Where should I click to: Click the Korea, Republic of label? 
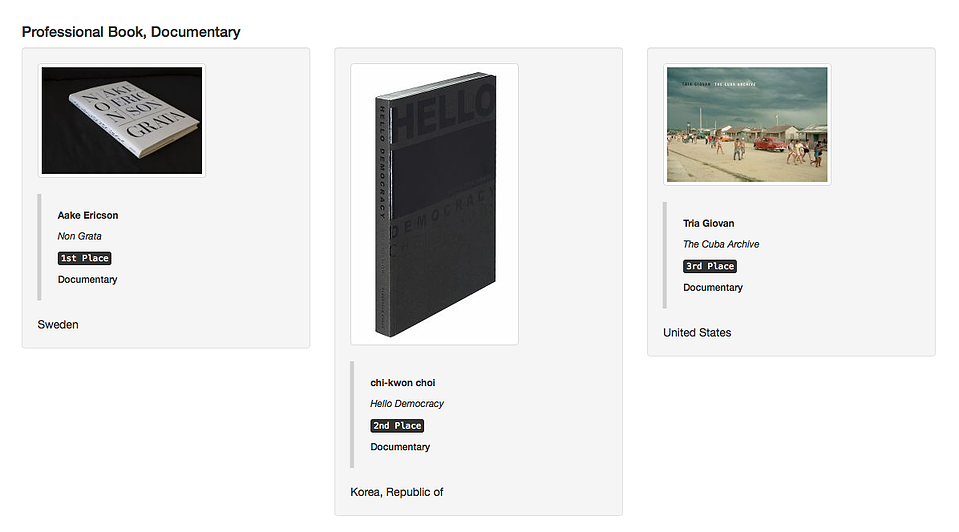tap(396, 492)
